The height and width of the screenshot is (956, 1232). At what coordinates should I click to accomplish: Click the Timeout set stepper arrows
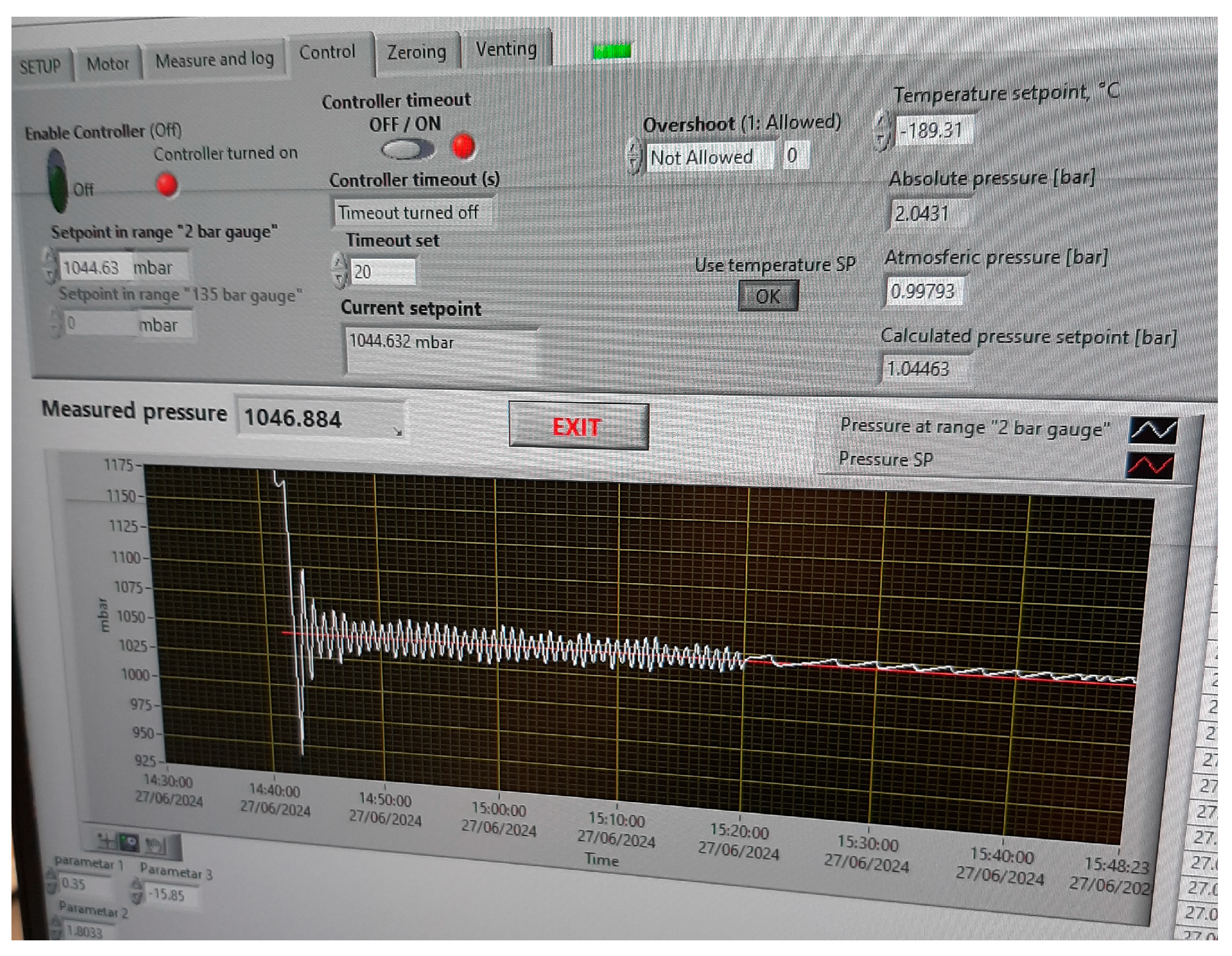point(339,271)
